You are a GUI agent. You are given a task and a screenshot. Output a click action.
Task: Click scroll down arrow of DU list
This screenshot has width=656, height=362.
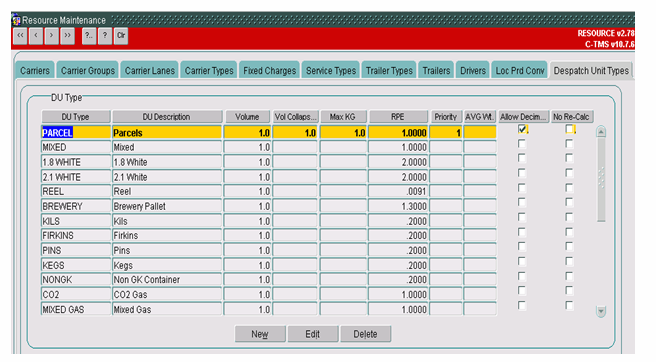pyautogui.click(x=601, y=311)
